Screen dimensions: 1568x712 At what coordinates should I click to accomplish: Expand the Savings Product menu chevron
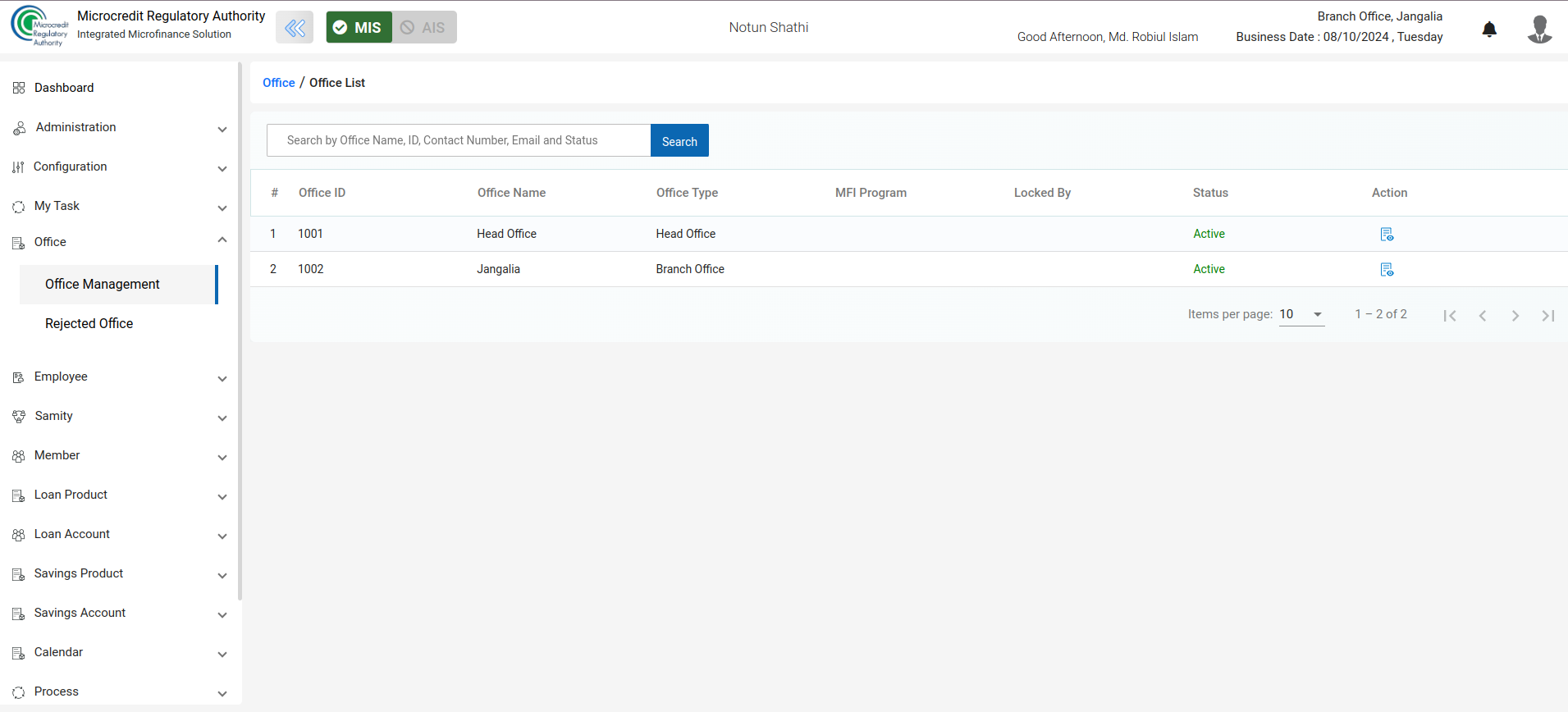222,576
